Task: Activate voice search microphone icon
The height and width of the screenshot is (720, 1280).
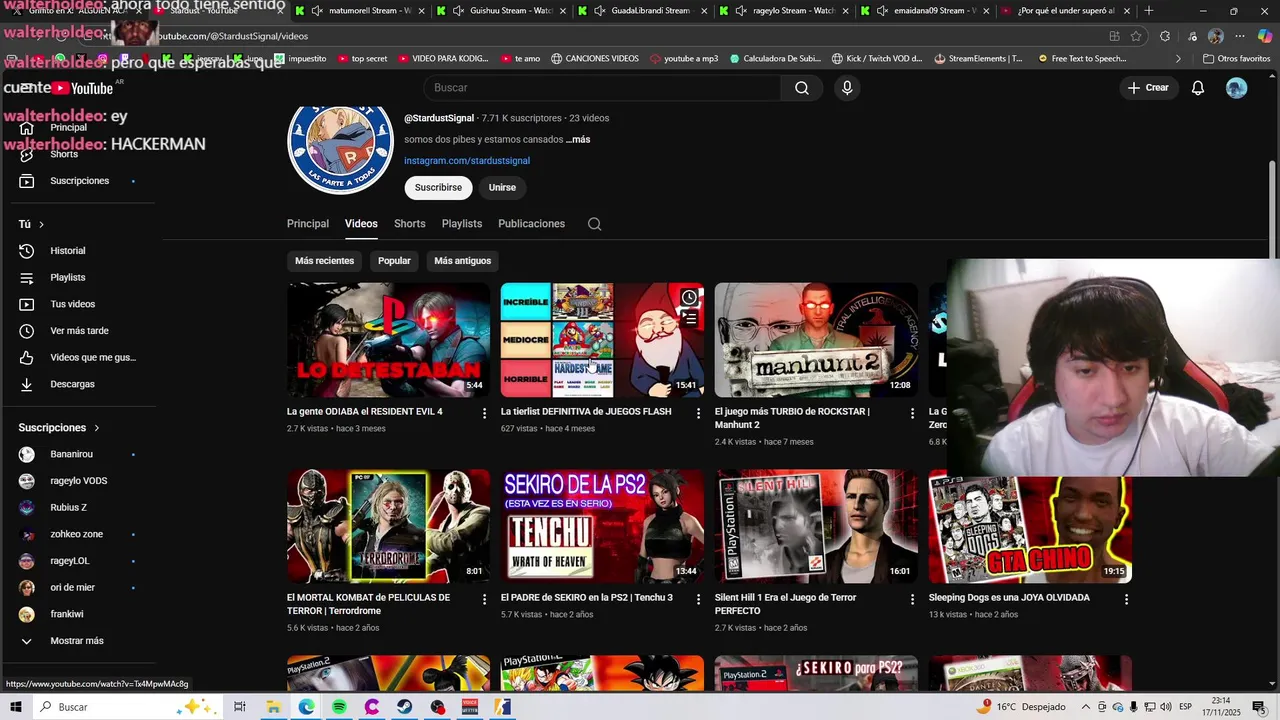Action: click(847, 88)
